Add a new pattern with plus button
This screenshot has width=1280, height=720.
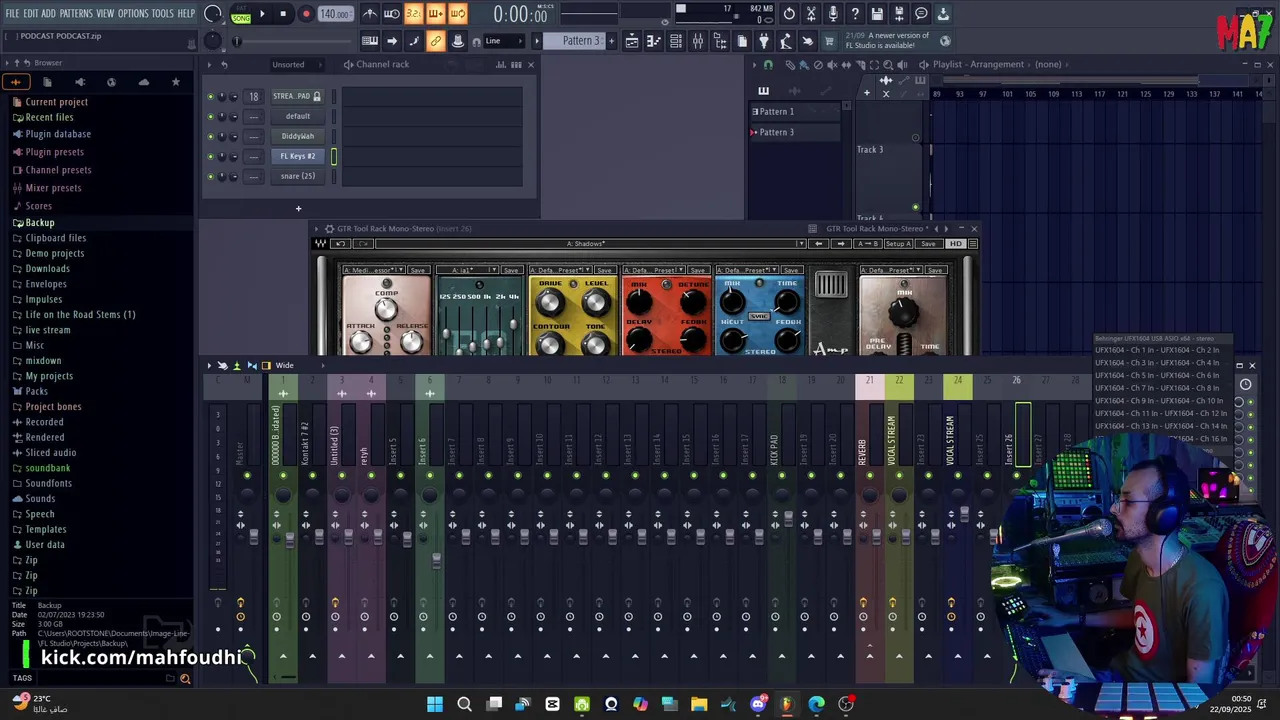tap(609, 41)
